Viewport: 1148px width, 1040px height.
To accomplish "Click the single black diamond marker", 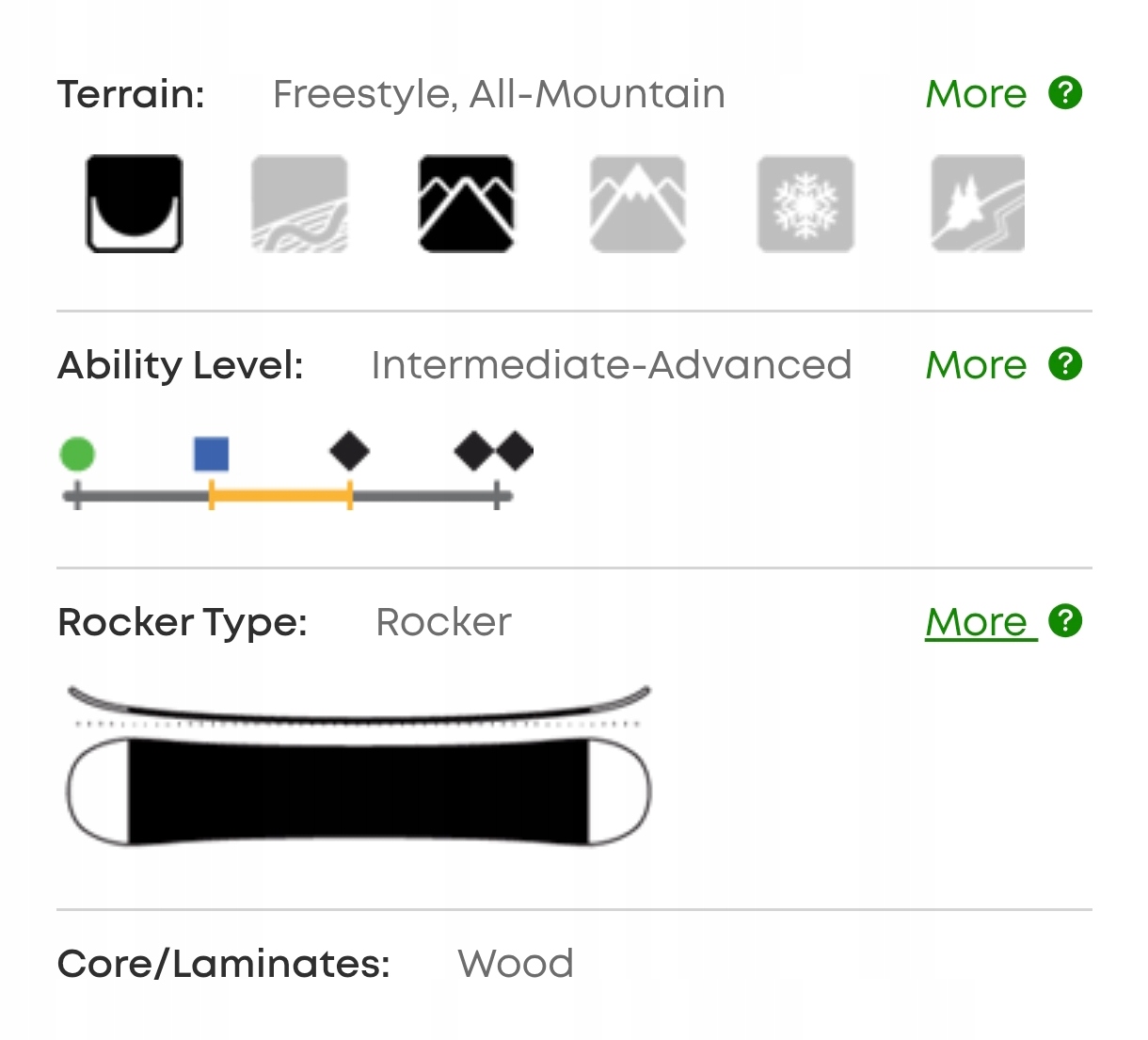I will click(x=349, y=451).
